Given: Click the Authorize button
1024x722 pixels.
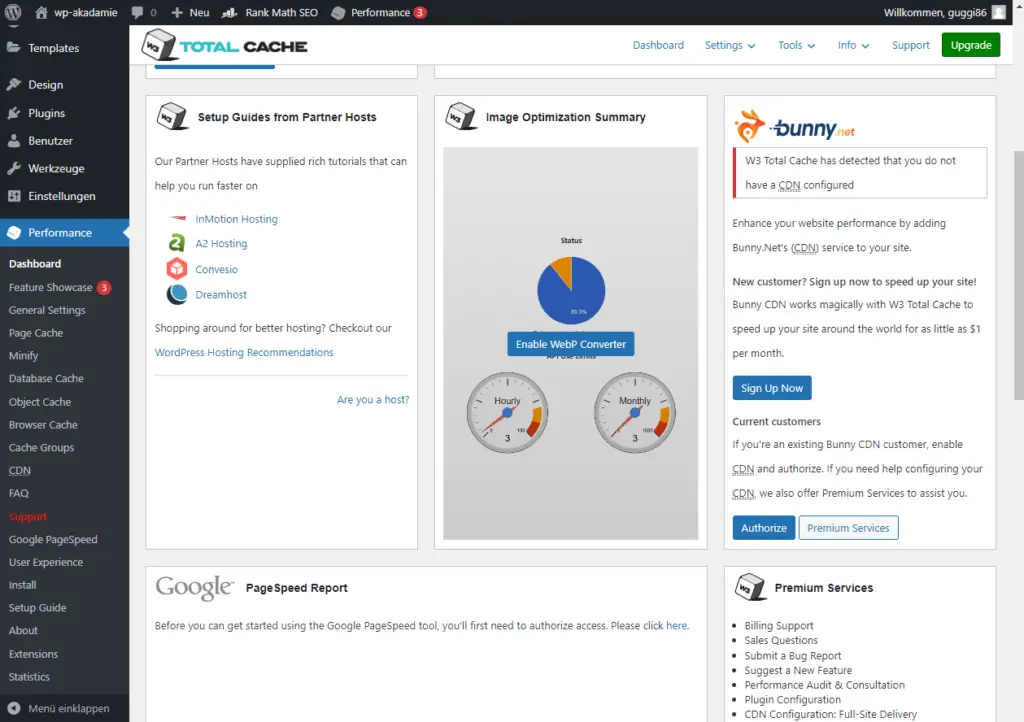Looking at the screenshot, I should tap(763, 527).
